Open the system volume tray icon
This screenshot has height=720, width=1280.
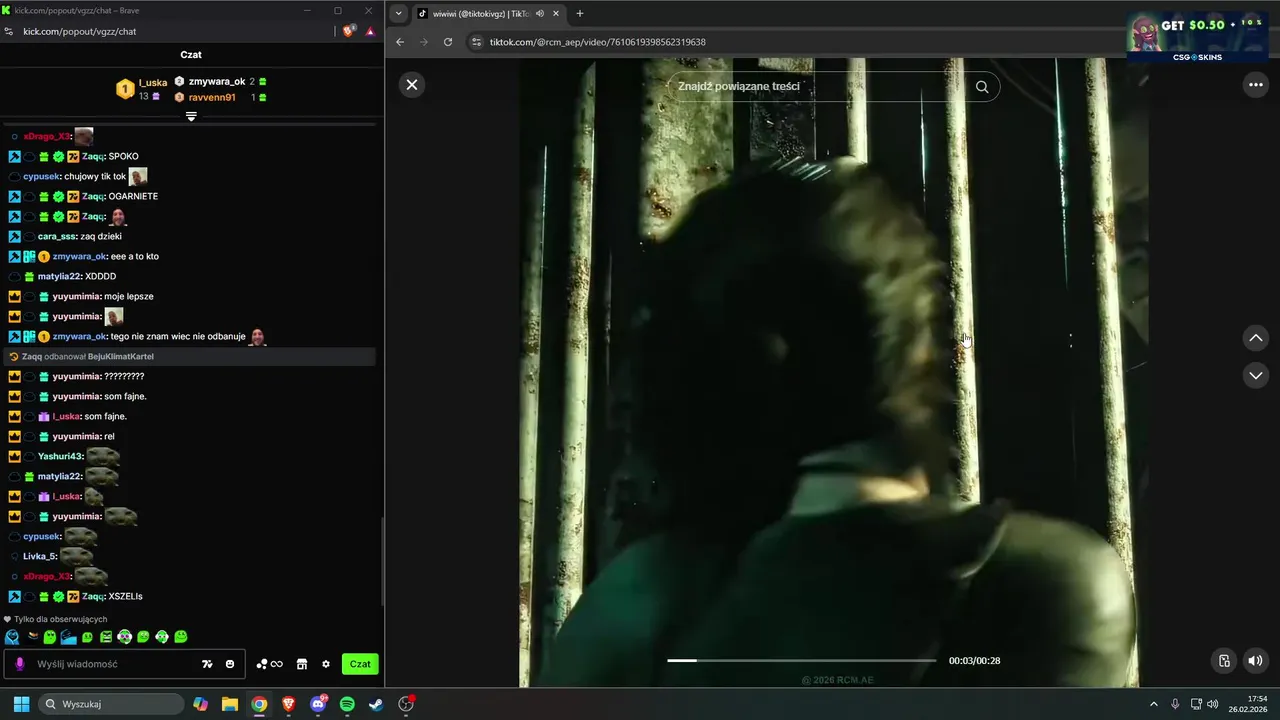pos(1213,704)
